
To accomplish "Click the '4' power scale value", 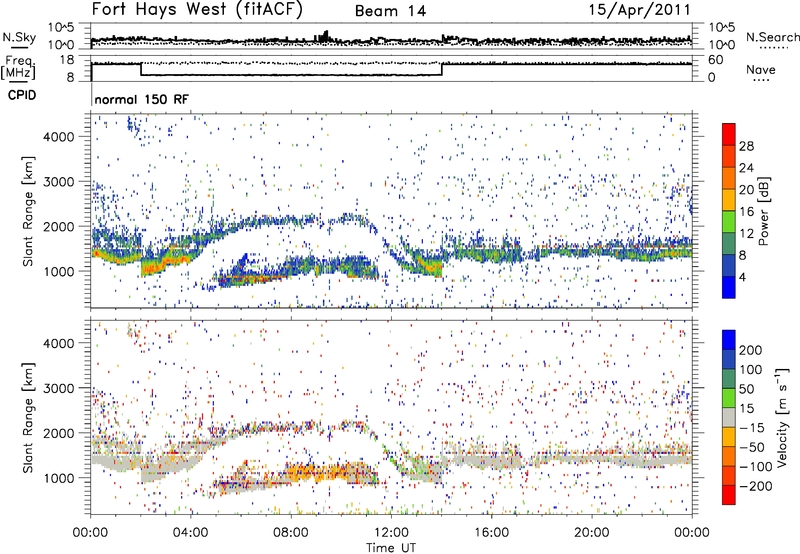I will [x=742, y=277].
